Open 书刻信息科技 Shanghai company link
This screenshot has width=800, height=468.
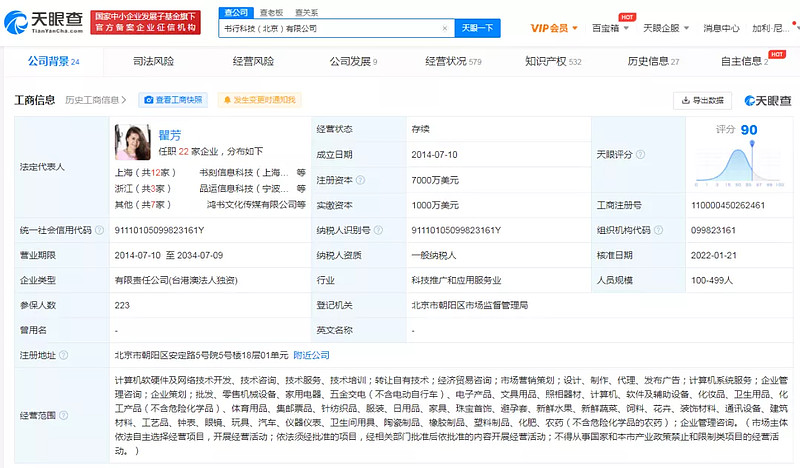pyautogui.click(x=244, y=173)
